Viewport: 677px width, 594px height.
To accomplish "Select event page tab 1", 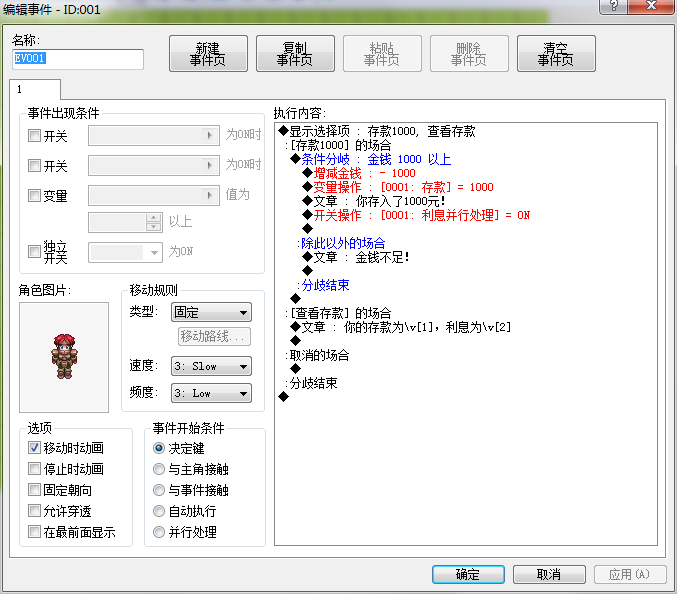I will pyautogui.click(x=35, y=89).
